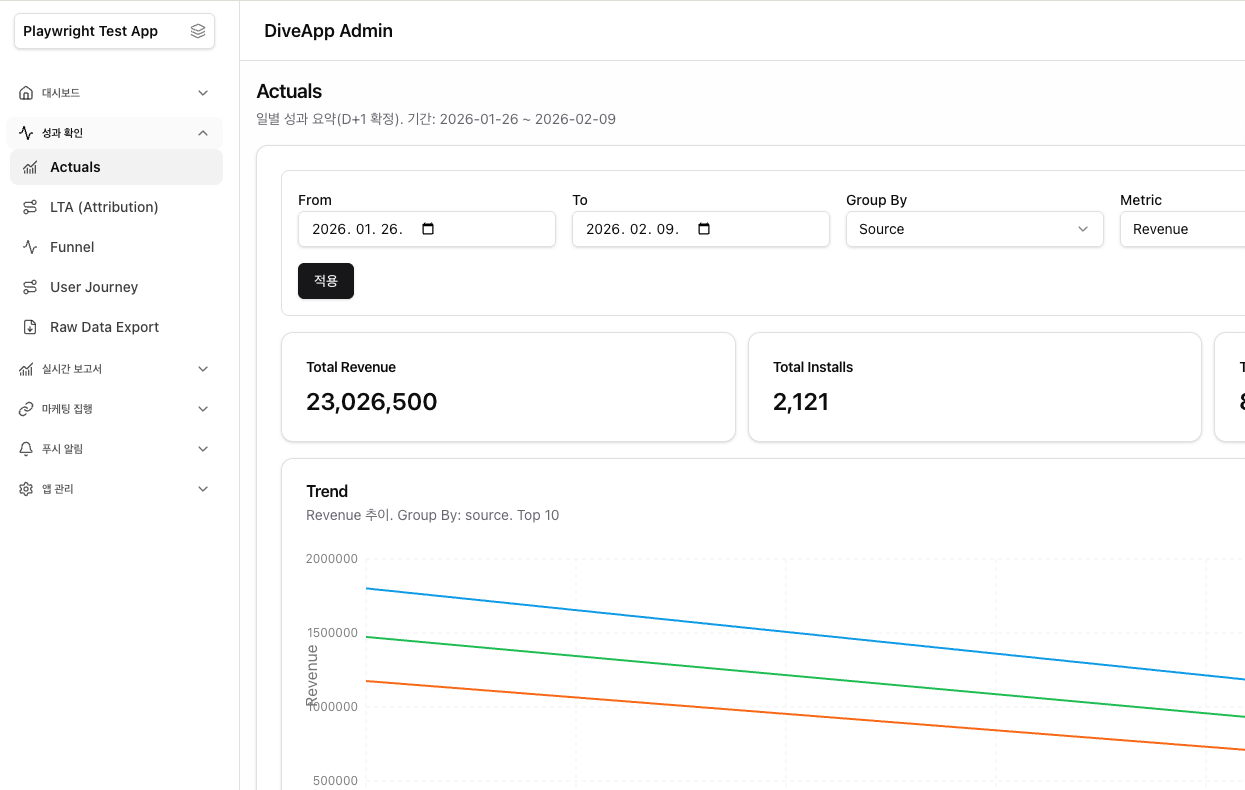This screenshot has width=1245, height=790.
Task: Expand the 대시보드 menu chevron
Action: (203, 93)
